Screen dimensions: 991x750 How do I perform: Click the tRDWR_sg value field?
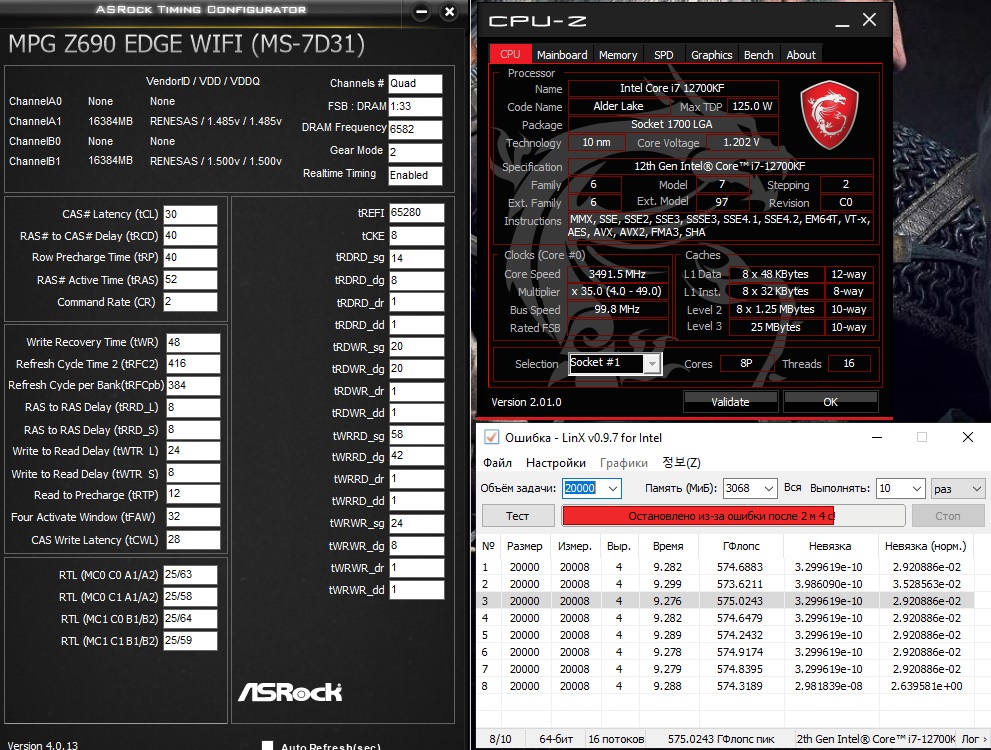(416, 347)
